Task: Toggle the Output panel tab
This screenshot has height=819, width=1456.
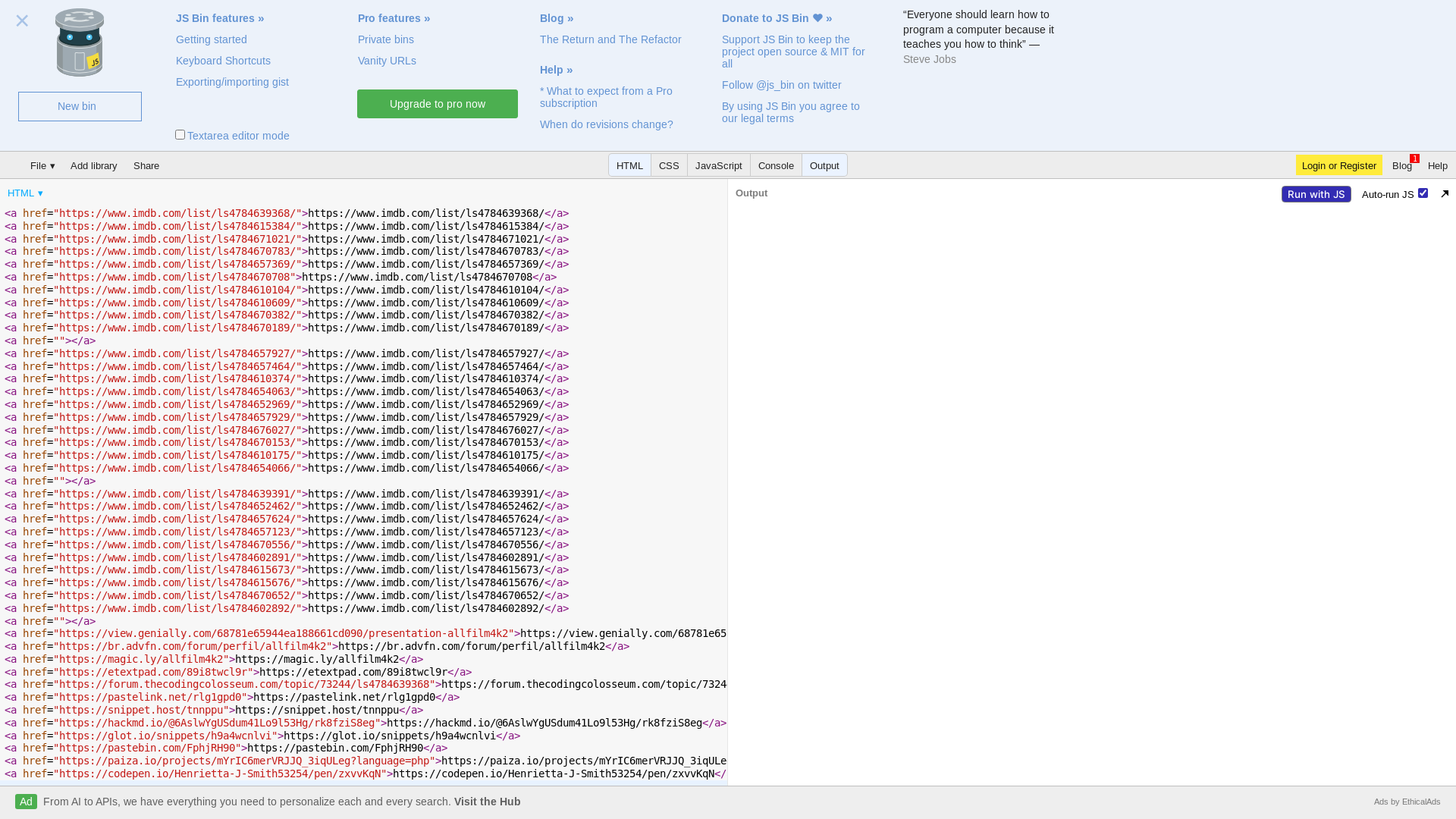Action: click(824, 165)
